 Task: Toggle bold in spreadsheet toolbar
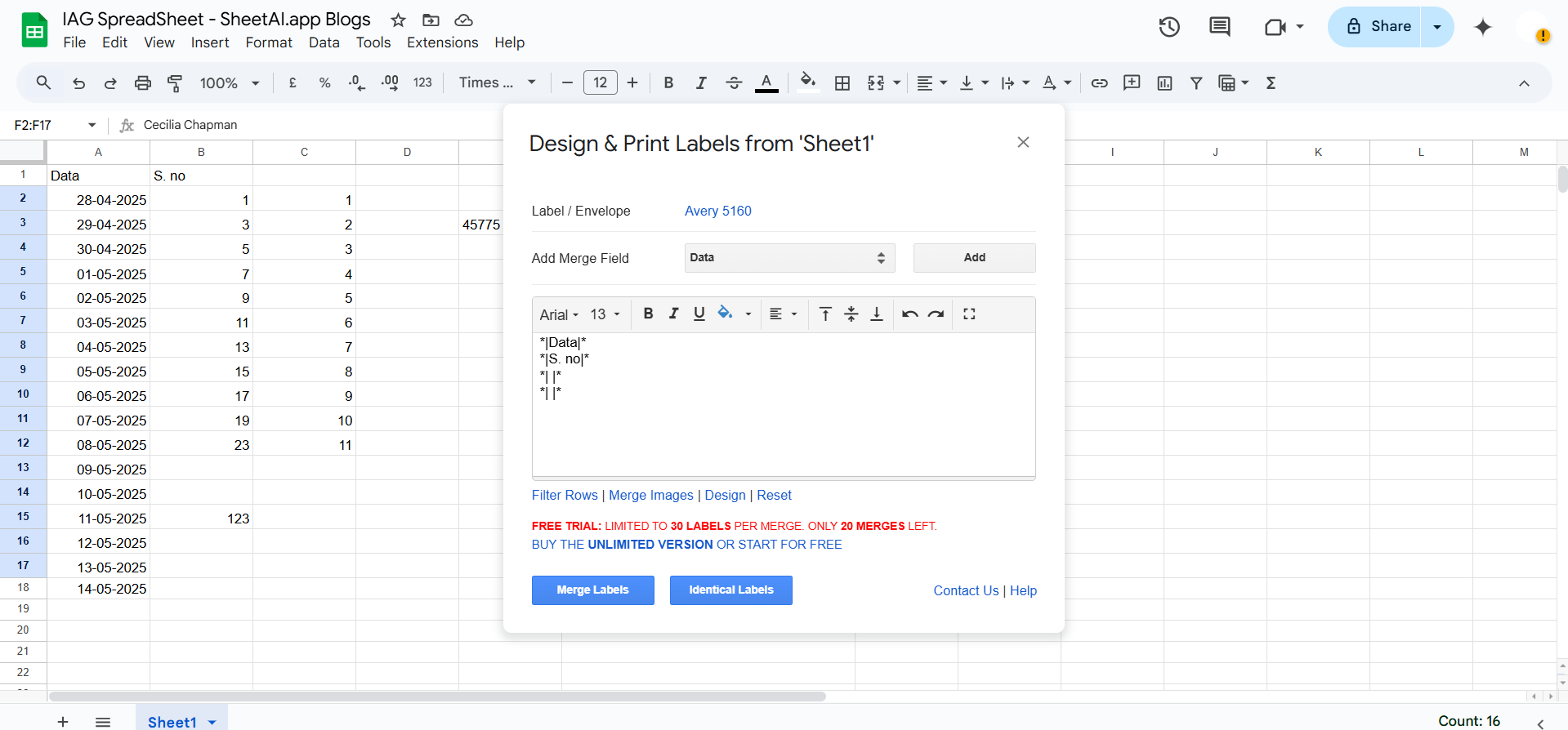coord(668,82)
